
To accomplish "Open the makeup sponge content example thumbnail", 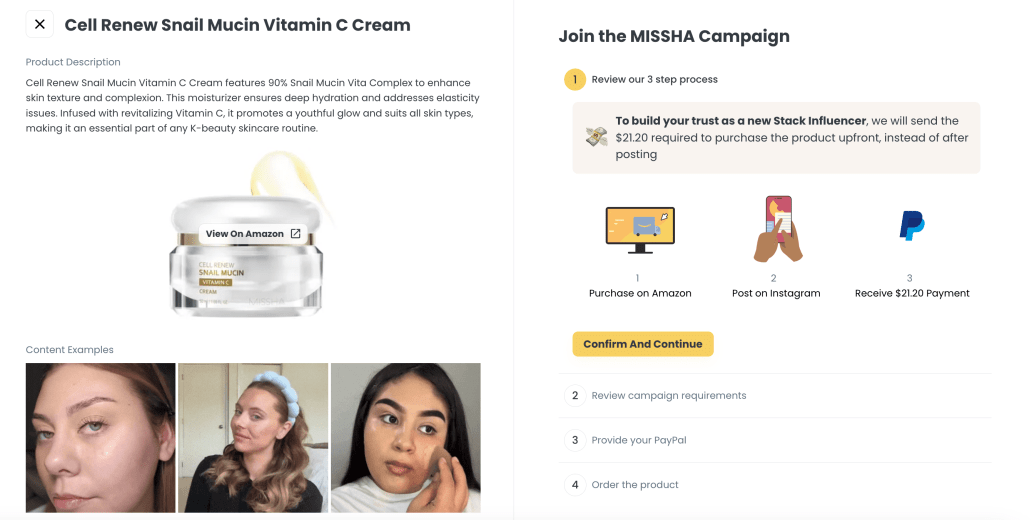I will coord(405,438).
